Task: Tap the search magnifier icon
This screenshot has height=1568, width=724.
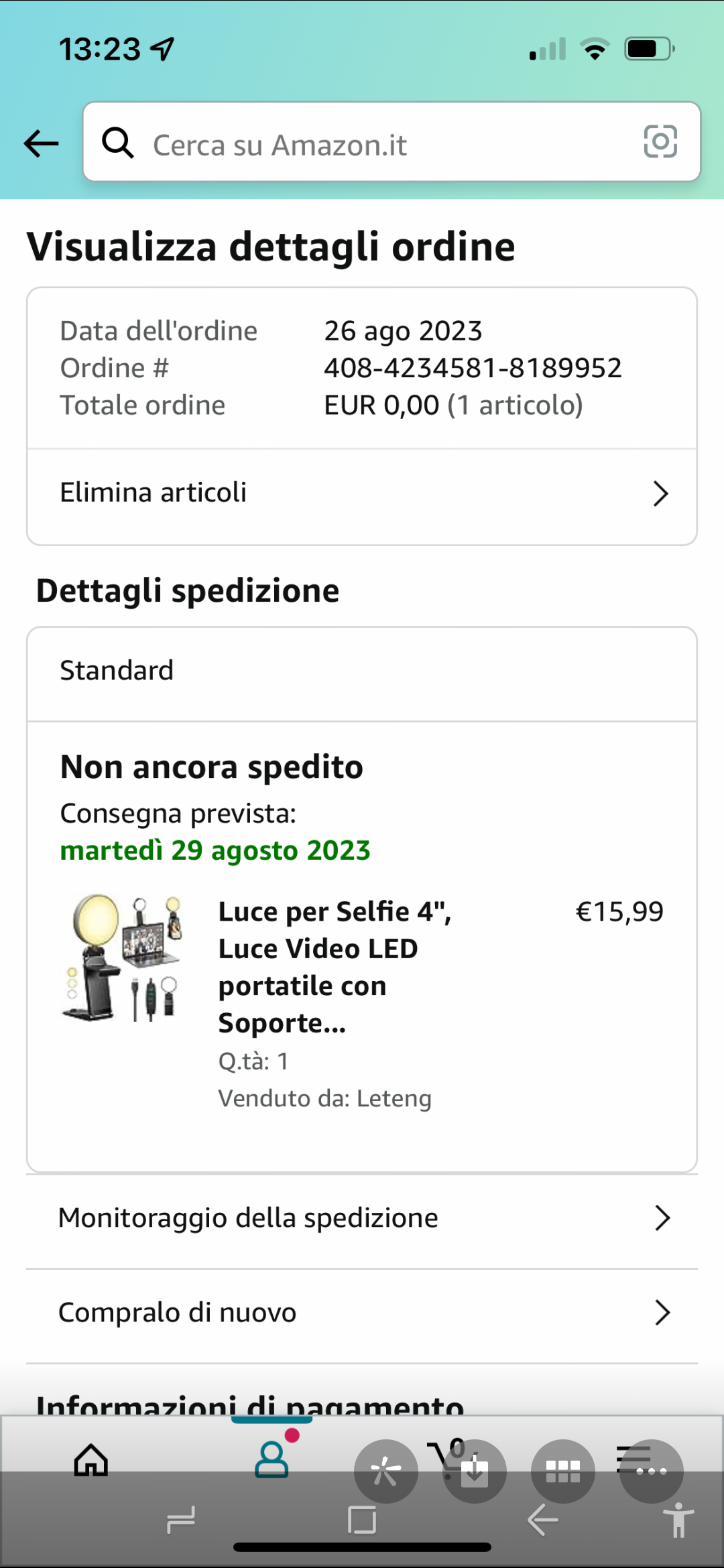Action: (x=118, y=143)
